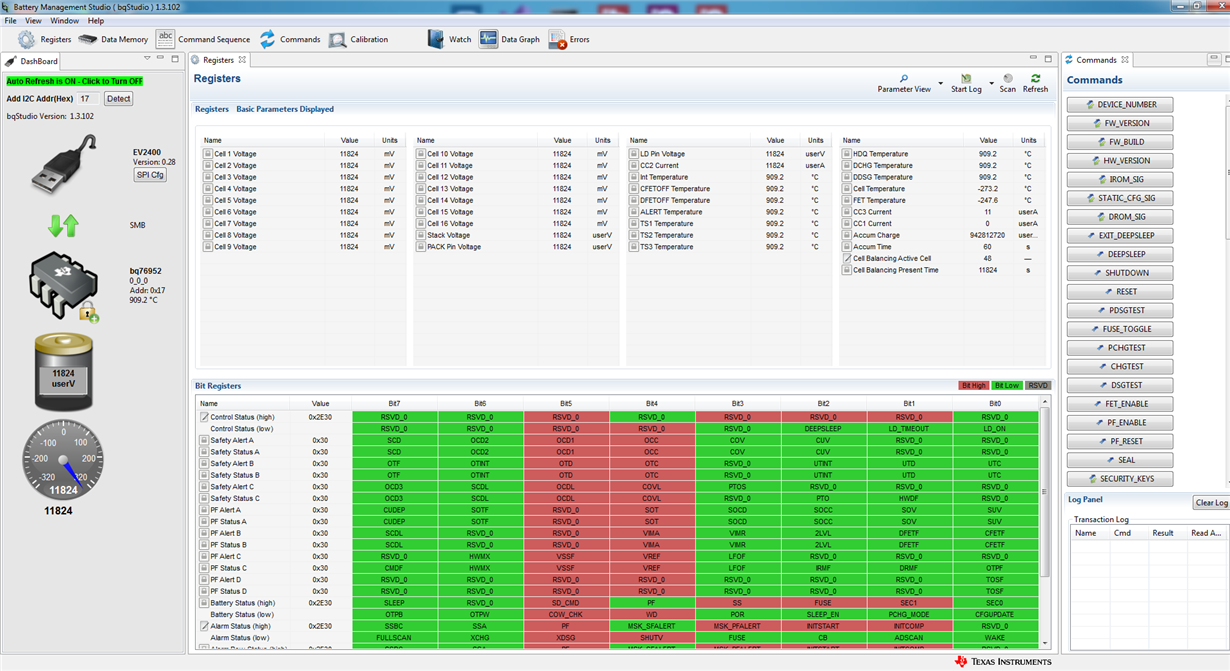Expand the Start Log dropdown arrow
Image resolution: width=1230 pixels, height=671 pixels.
click(992, 84)
